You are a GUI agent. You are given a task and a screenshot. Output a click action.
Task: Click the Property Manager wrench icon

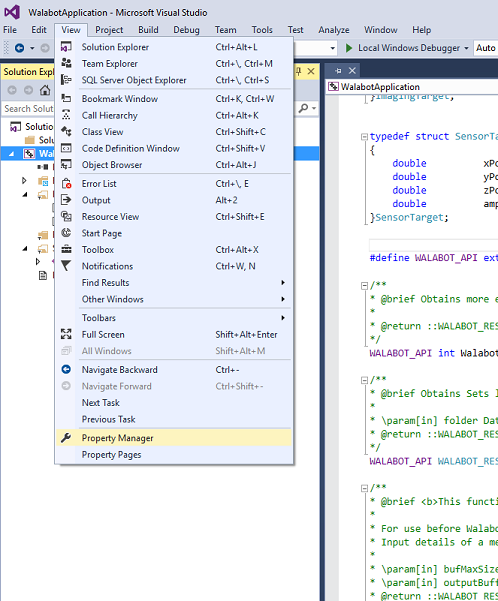coord(66,438)
